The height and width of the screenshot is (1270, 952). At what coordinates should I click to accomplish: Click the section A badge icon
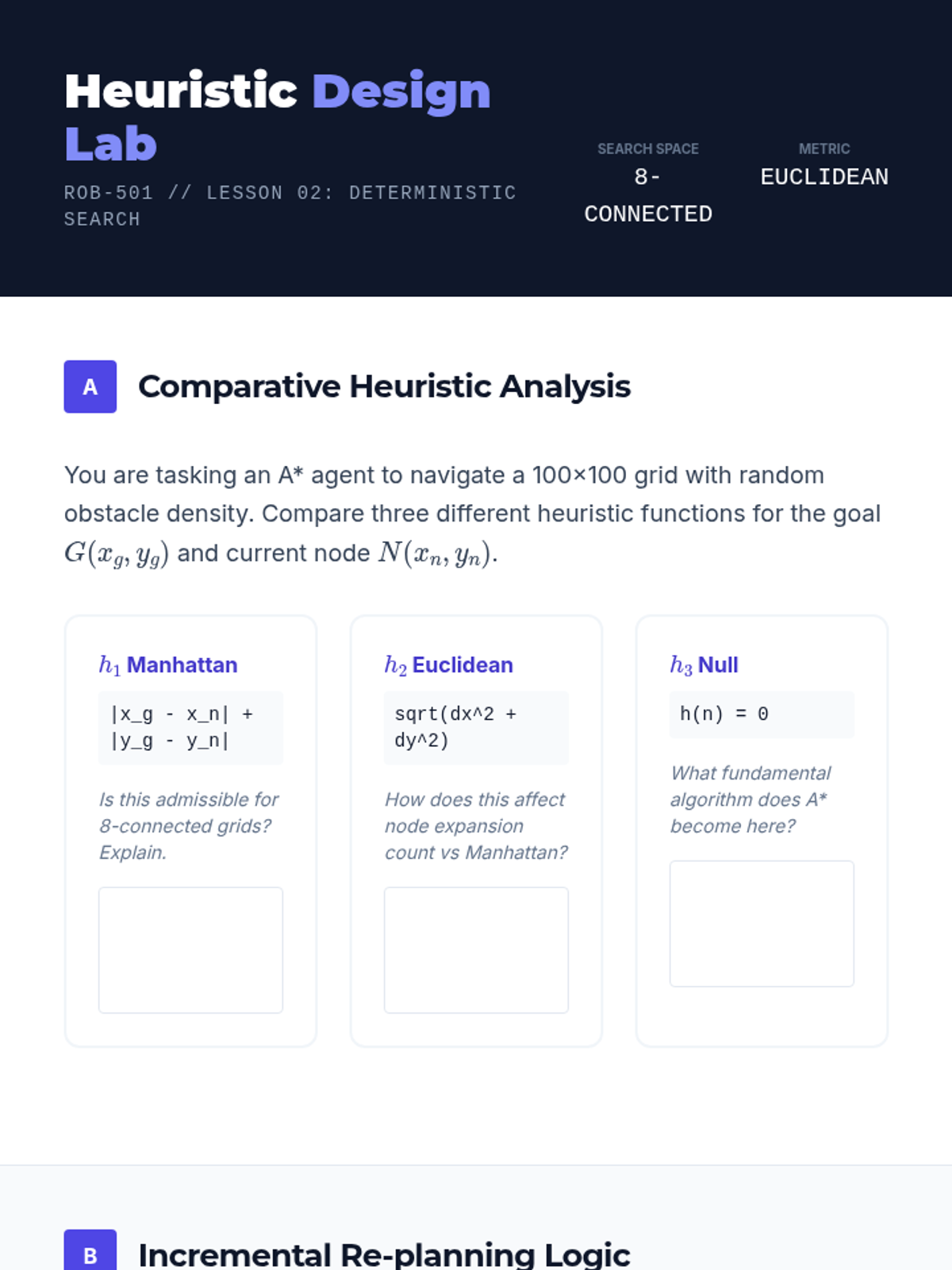tap(90, 387)
